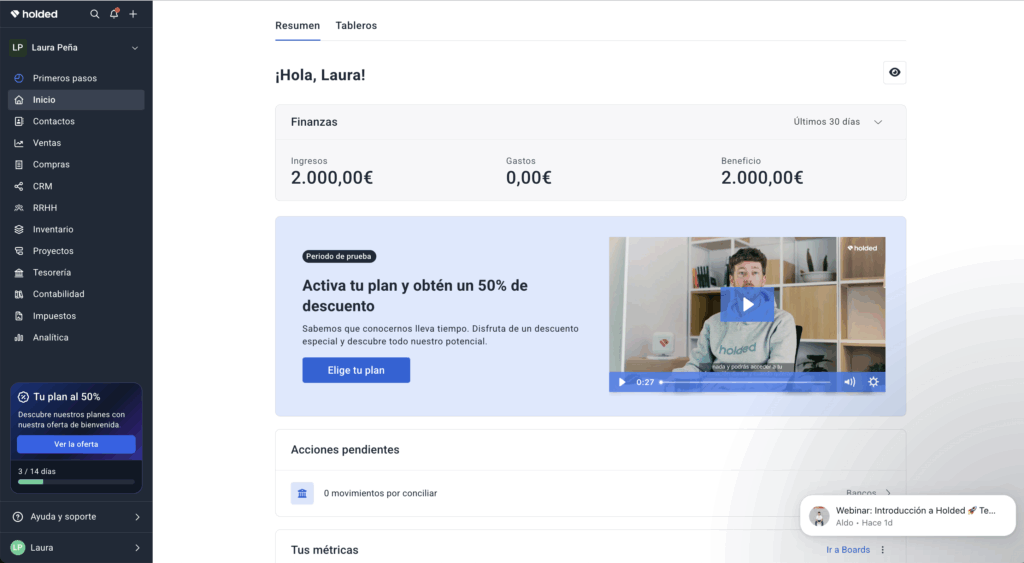
Task: Click the RRHH people icon
Action: tap(19, 208)
